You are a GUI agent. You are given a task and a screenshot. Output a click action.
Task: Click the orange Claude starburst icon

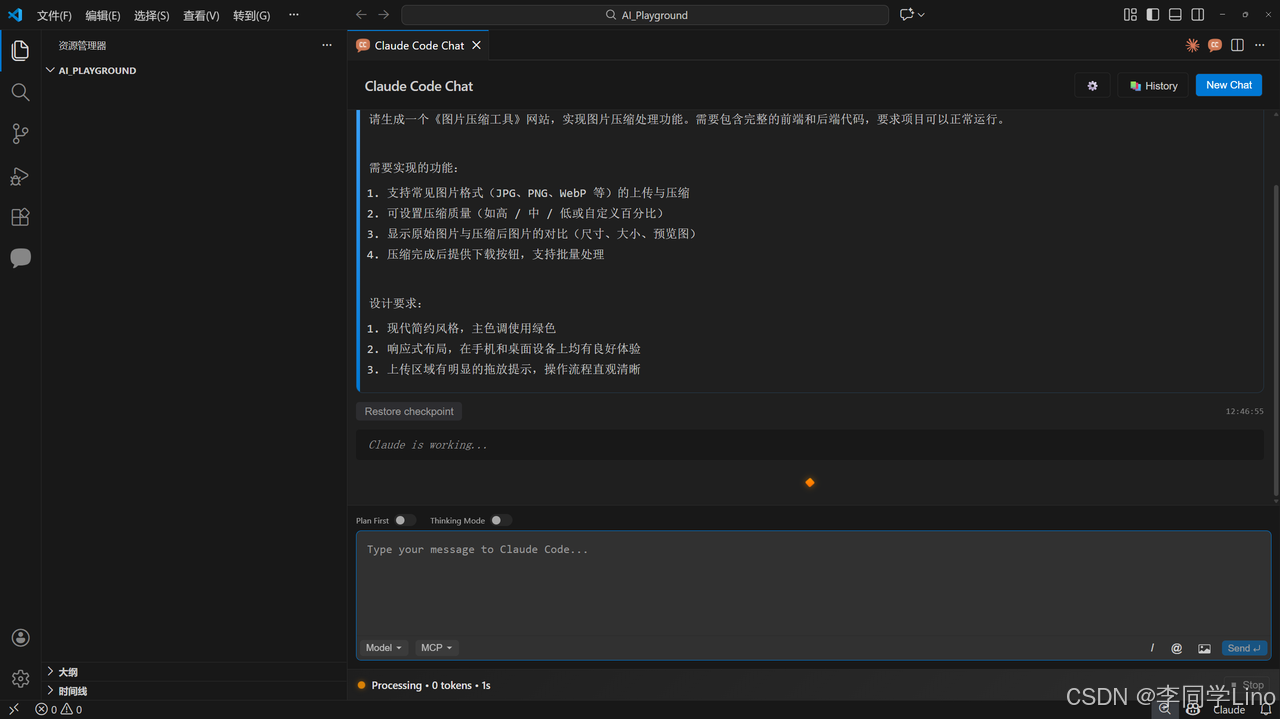pyautogui.click(x=1192, y=45)
